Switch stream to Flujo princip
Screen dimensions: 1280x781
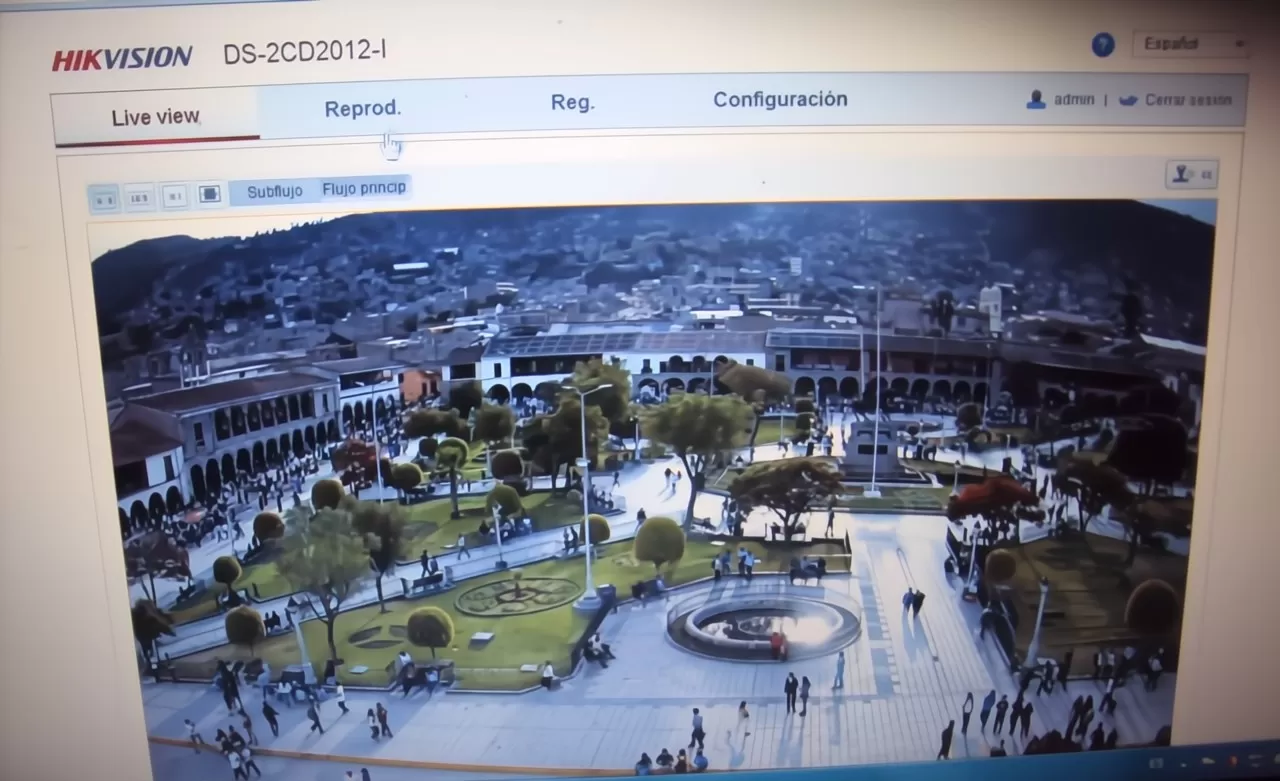click(x=364, y=188)
